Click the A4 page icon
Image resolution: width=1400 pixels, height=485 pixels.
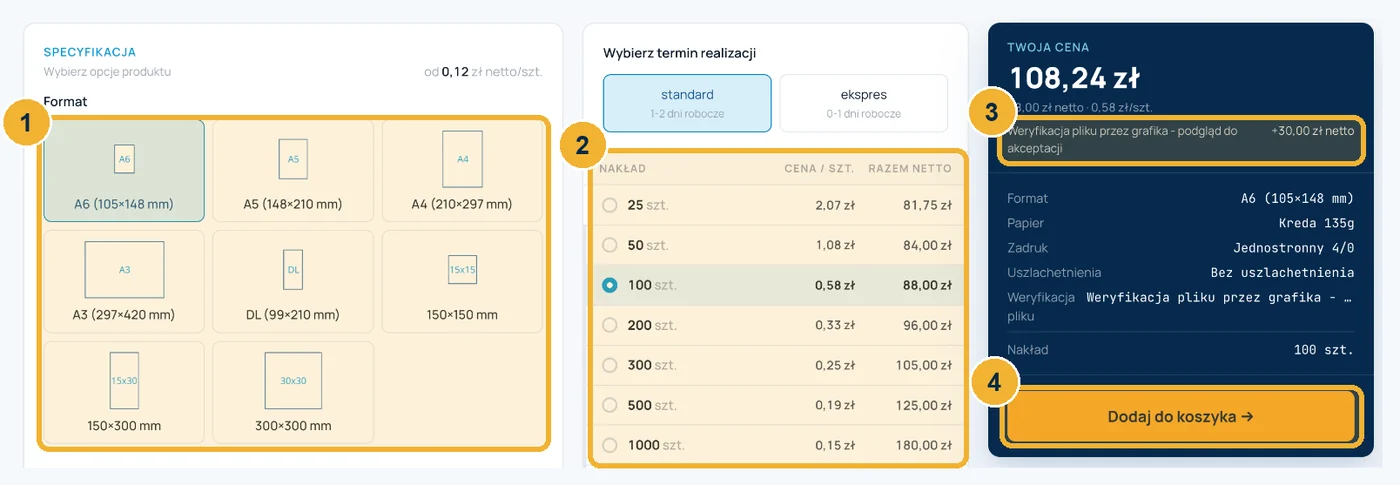[462, 158]
